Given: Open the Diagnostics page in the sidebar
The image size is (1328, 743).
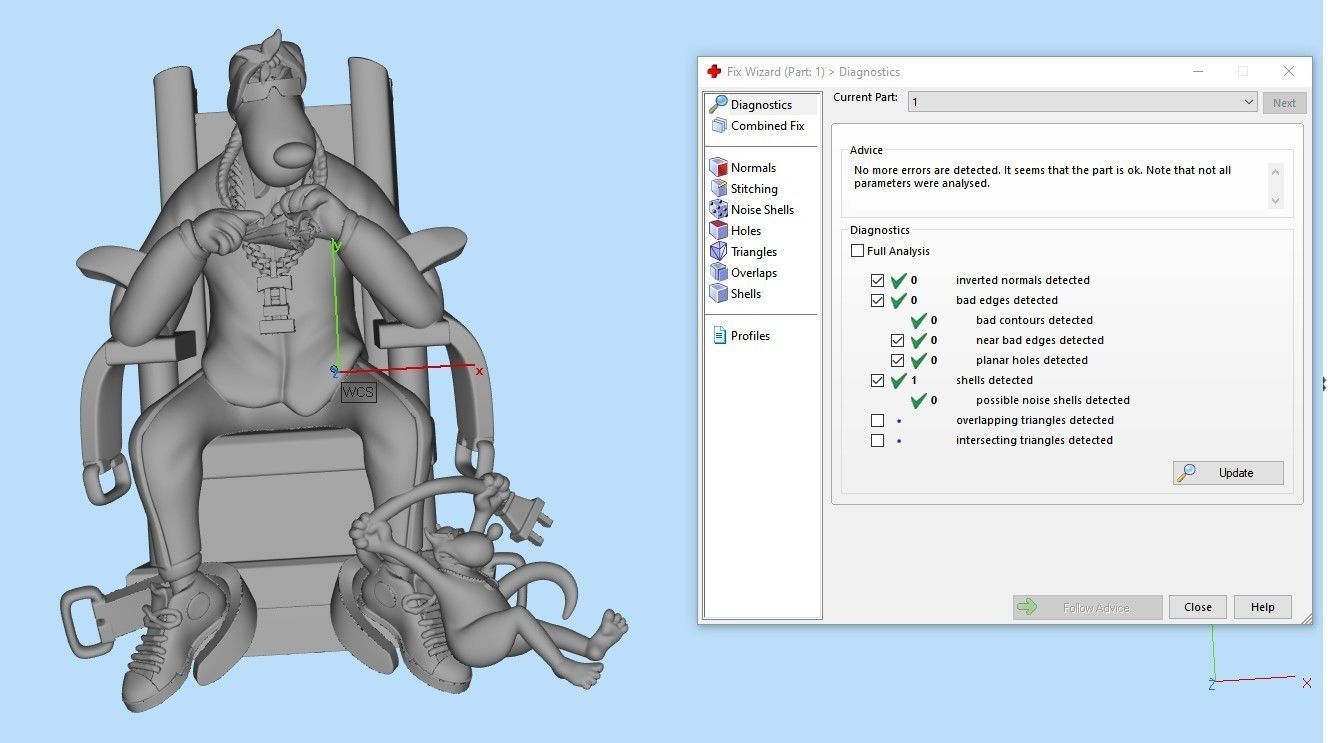Looking at the screenshot, I should click(x=761, y=105).
